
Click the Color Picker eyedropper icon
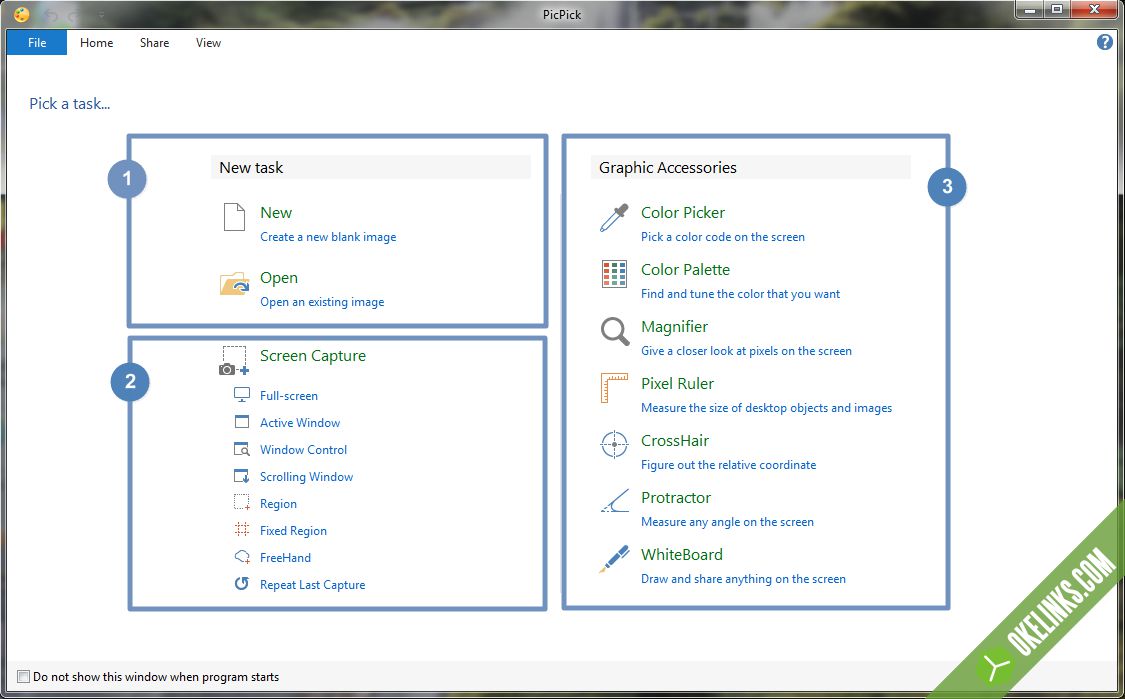pos(614,217)
